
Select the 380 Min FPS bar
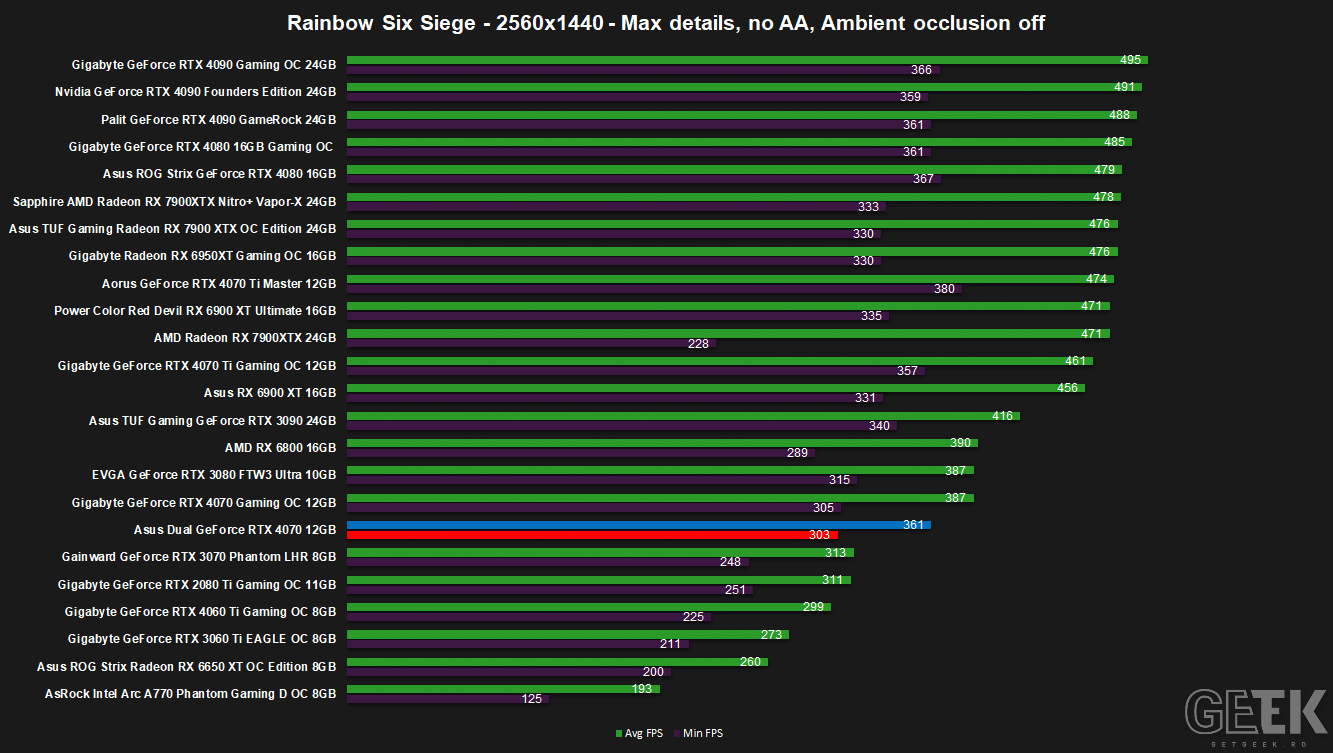(x=654, y=289)
